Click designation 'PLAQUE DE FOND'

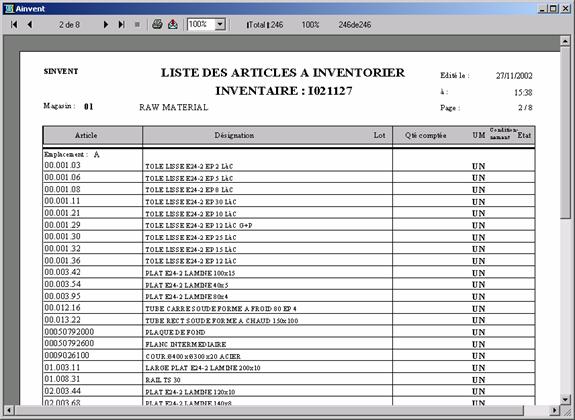pos(175,332)
